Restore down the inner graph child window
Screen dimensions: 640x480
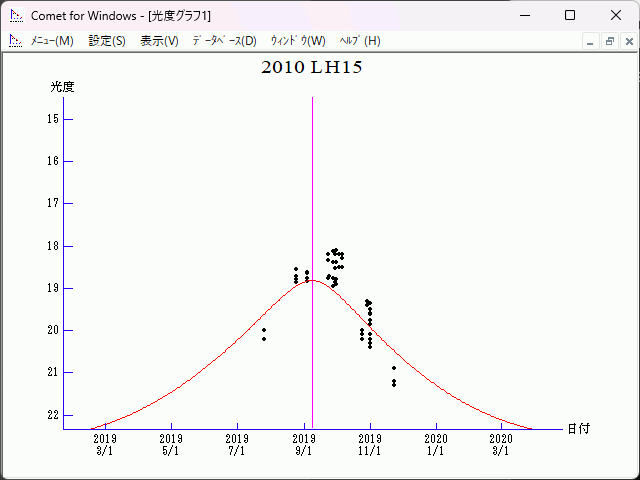609,41
